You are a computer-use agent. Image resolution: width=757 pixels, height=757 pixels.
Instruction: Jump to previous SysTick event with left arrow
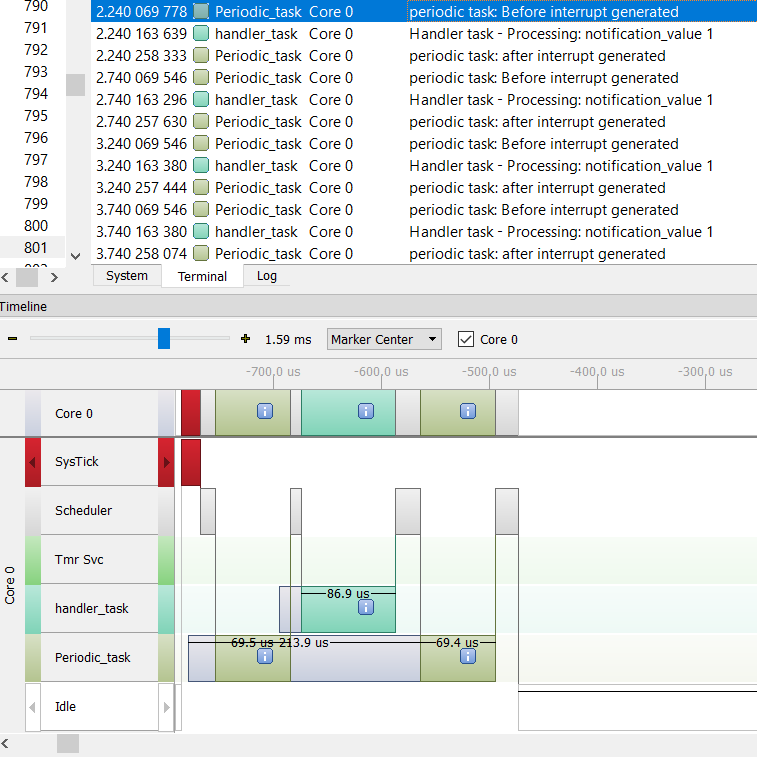33,463
